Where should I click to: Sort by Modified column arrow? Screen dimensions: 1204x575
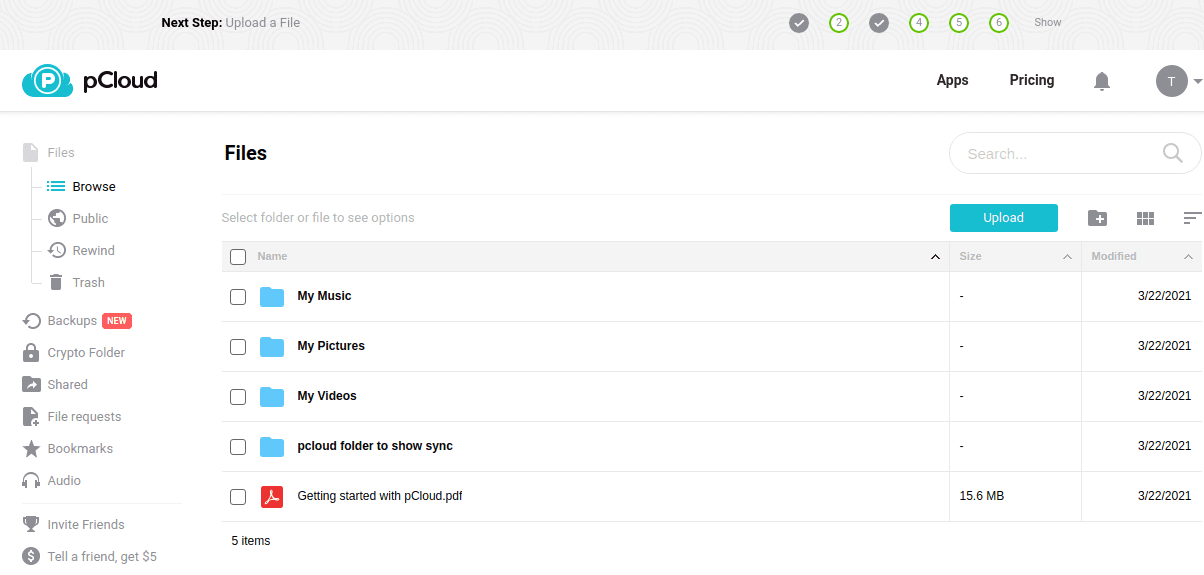pos(1188,257)
